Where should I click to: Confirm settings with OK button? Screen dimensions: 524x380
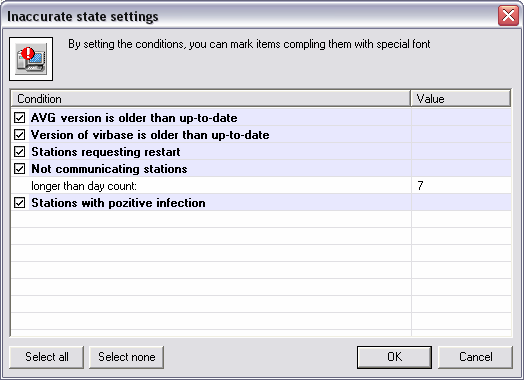tap(394, 357)
